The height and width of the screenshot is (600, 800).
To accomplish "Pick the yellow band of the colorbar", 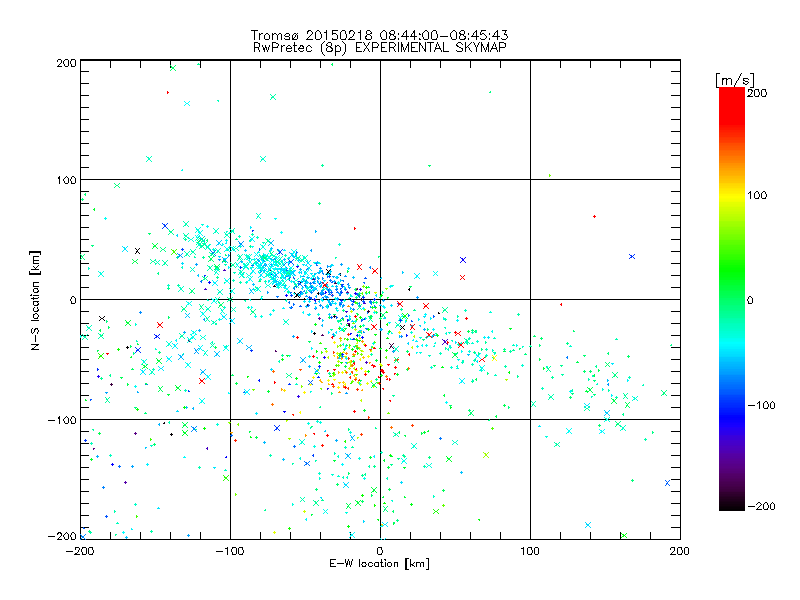I will [732, 196].
